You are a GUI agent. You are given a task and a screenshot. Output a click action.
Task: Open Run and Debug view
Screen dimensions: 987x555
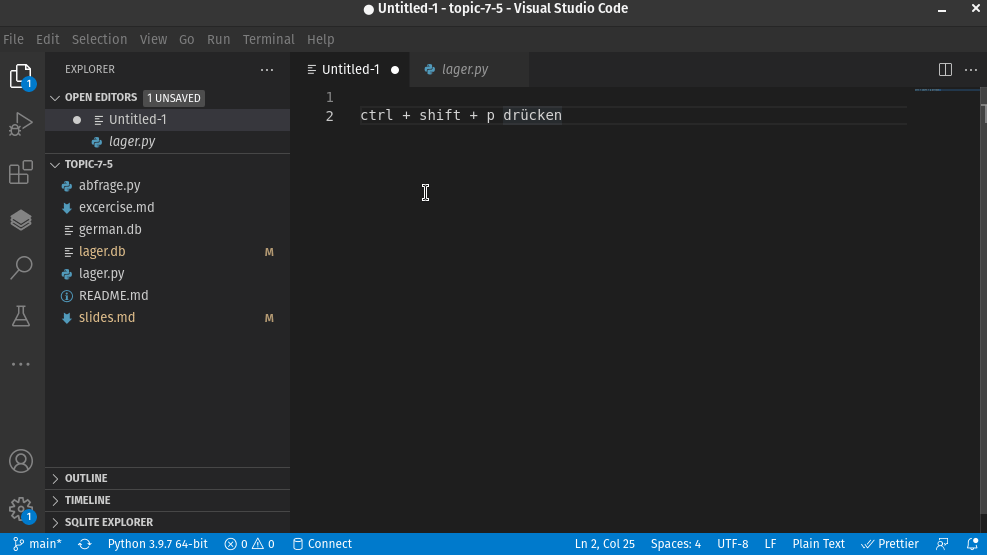click(x=21, y=125)
